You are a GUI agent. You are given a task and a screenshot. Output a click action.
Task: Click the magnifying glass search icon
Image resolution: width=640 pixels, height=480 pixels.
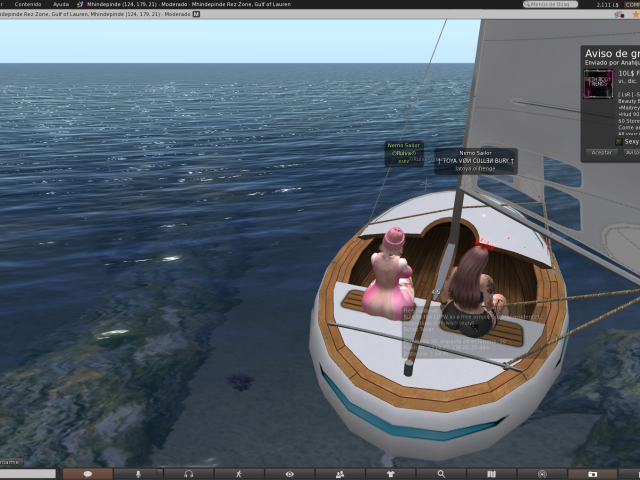(441, 473)
